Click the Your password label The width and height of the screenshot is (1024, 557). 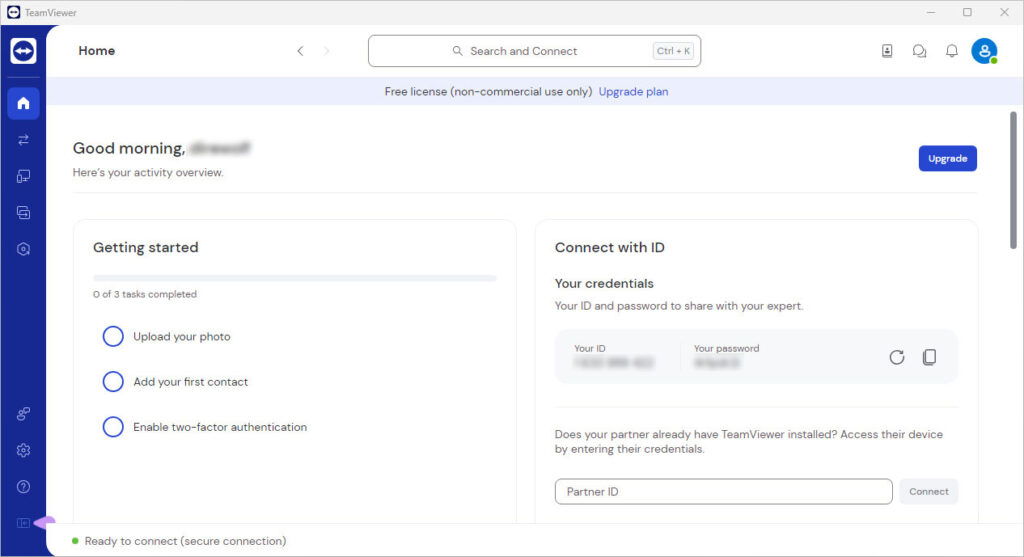coord(726,349)
